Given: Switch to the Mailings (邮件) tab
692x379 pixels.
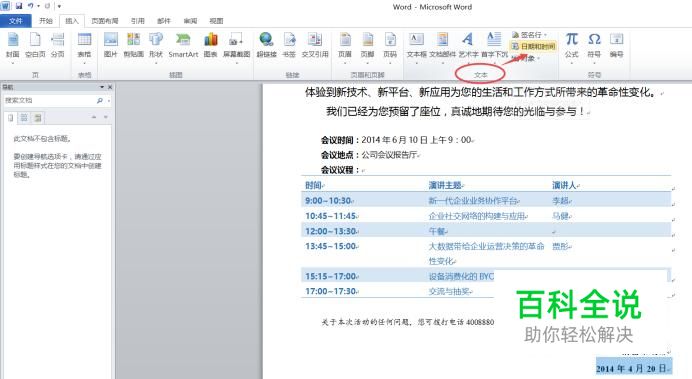Looking at the screenshot, I should pyautogui.click(x=164, y=21).
